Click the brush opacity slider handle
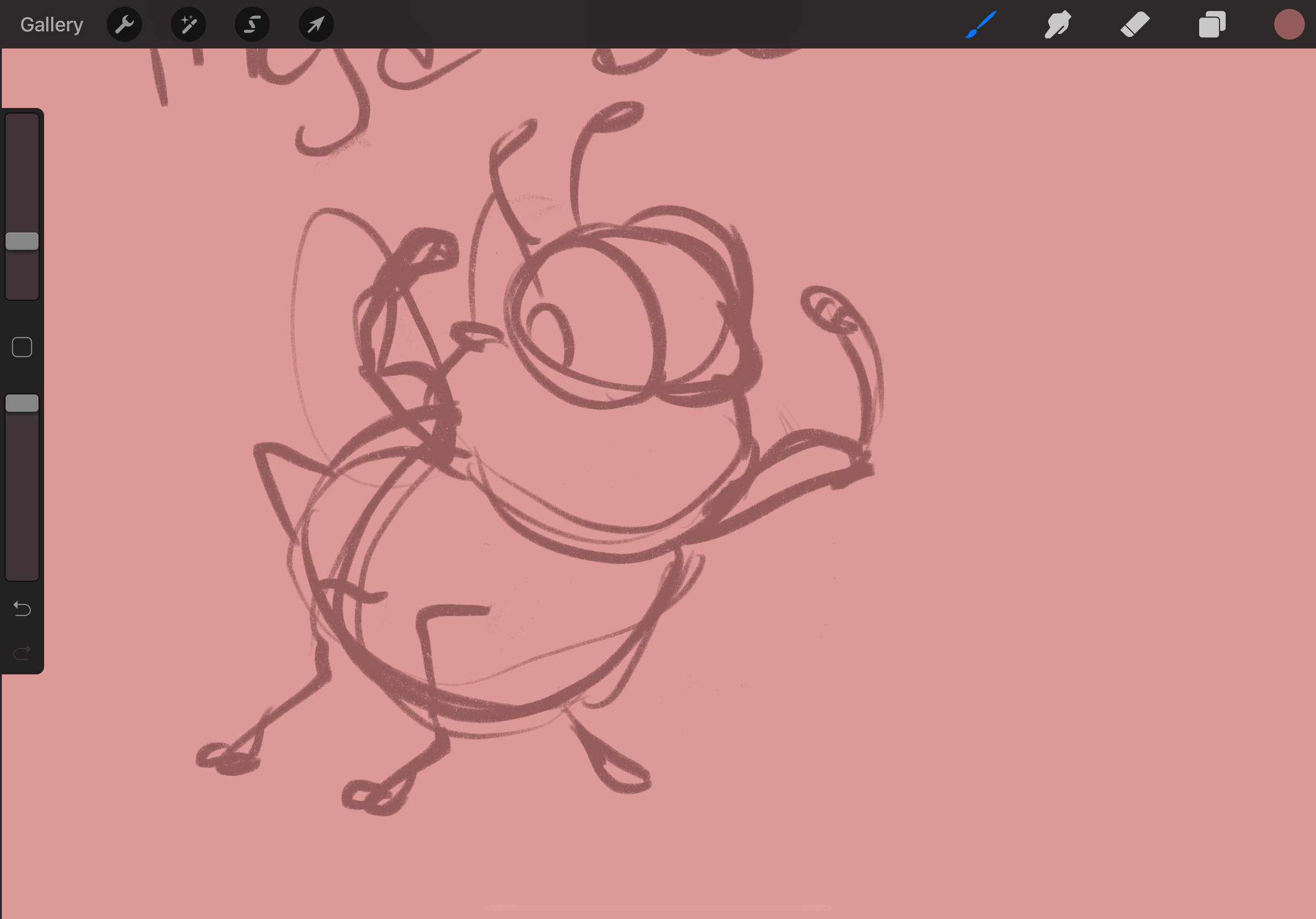 pos(22,403)
